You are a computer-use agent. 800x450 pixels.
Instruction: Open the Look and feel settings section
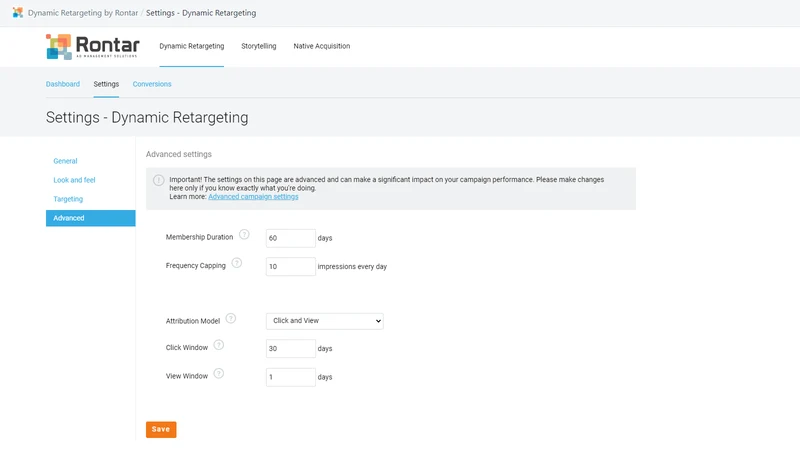[74, 180]
